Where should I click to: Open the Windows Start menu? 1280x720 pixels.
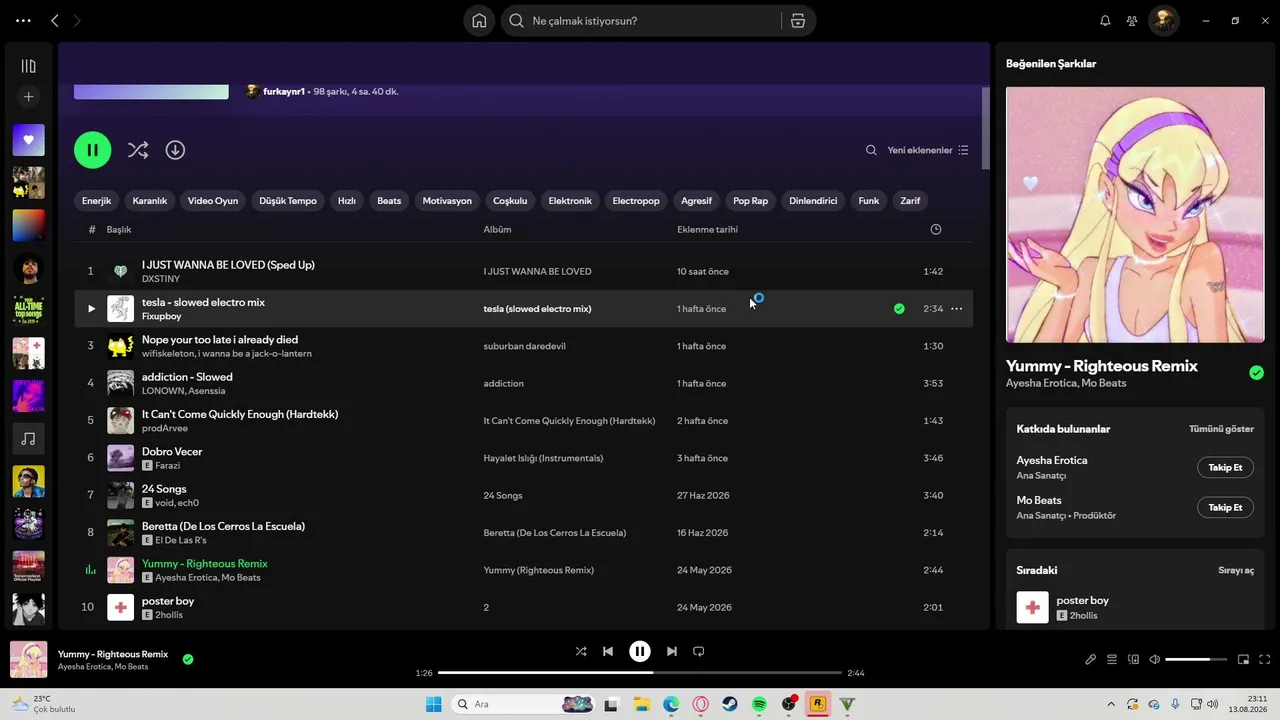434,705
